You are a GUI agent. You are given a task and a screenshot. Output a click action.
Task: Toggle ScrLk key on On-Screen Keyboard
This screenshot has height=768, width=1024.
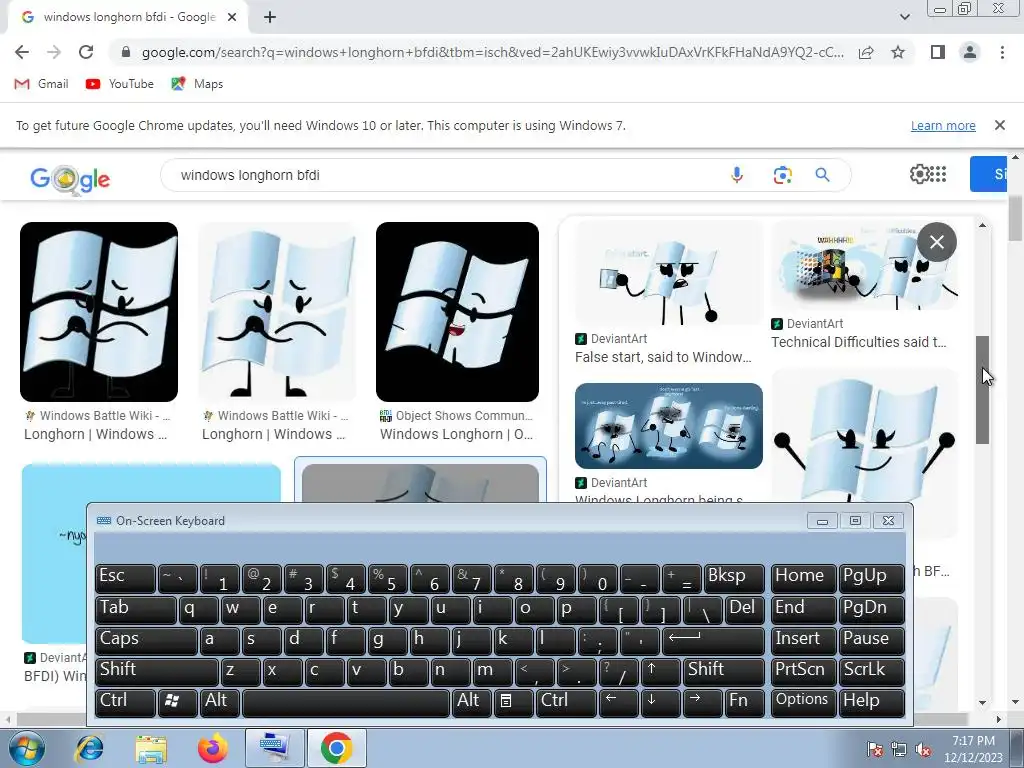871,671
